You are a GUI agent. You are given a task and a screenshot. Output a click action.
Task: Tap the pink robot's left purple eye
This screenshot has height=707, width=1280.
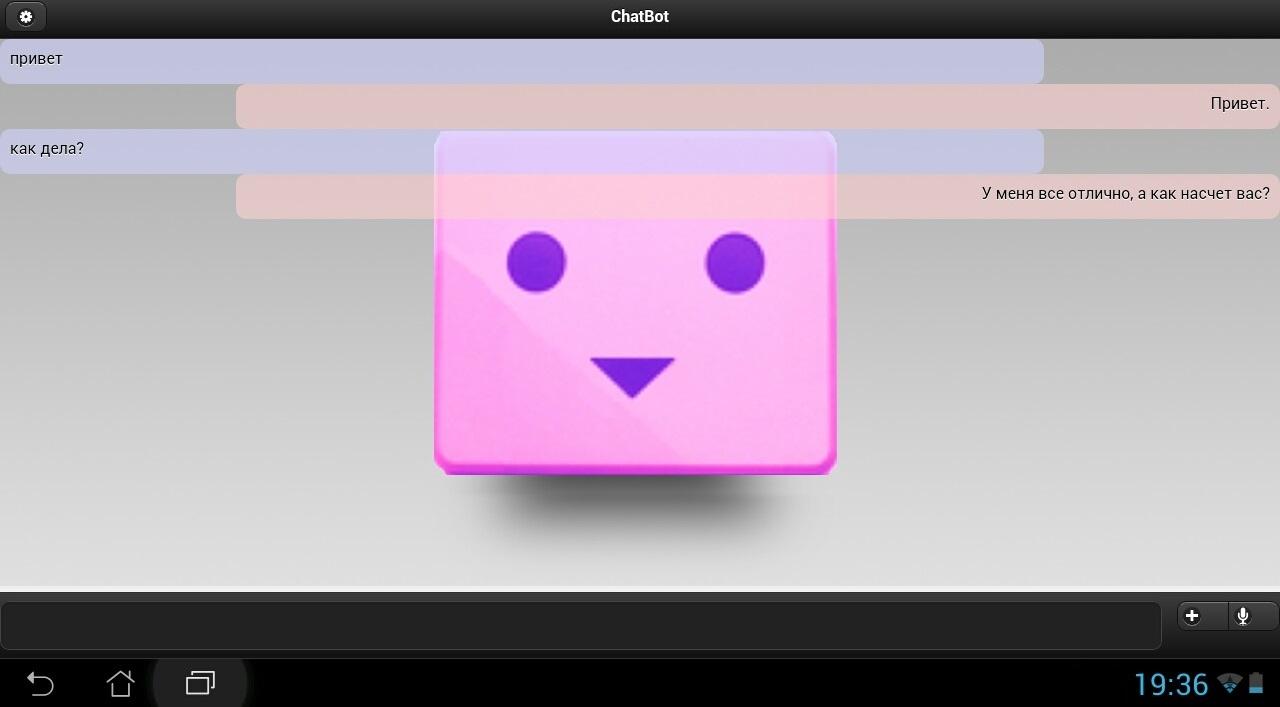coord(536,262)
